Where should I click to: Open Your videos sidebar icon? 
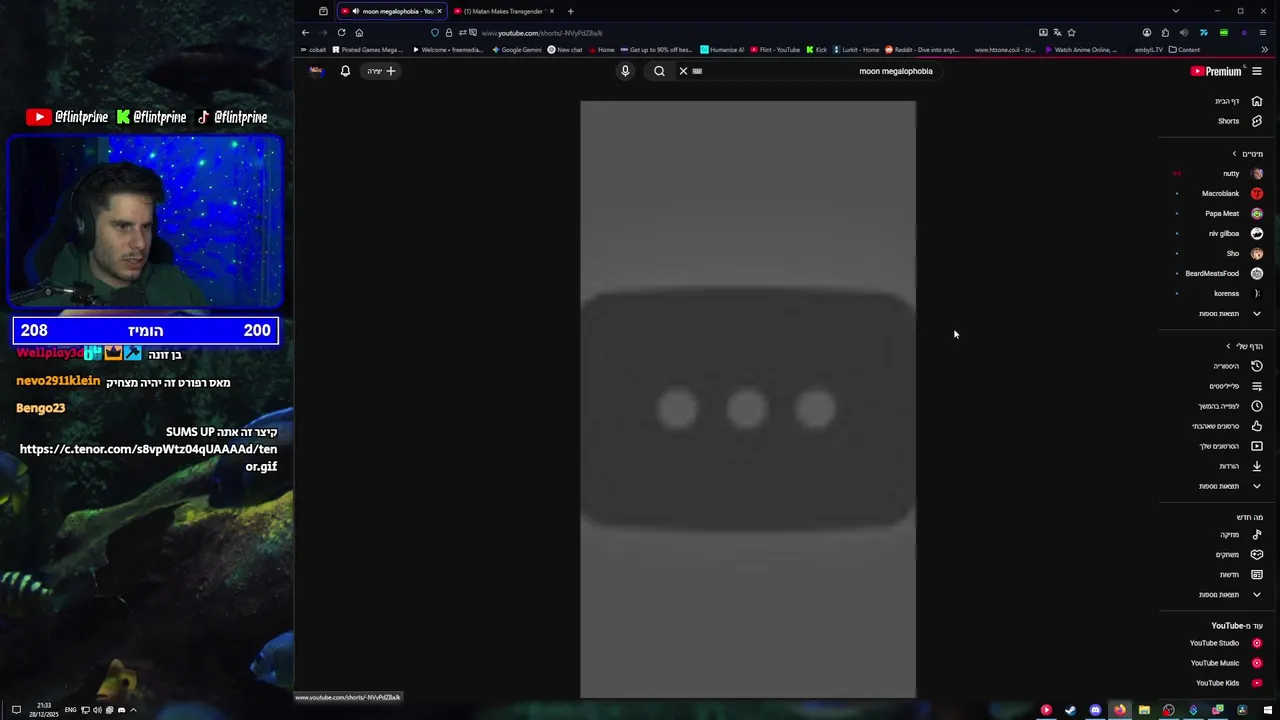pyautogui.click(x=1257, y=446)
